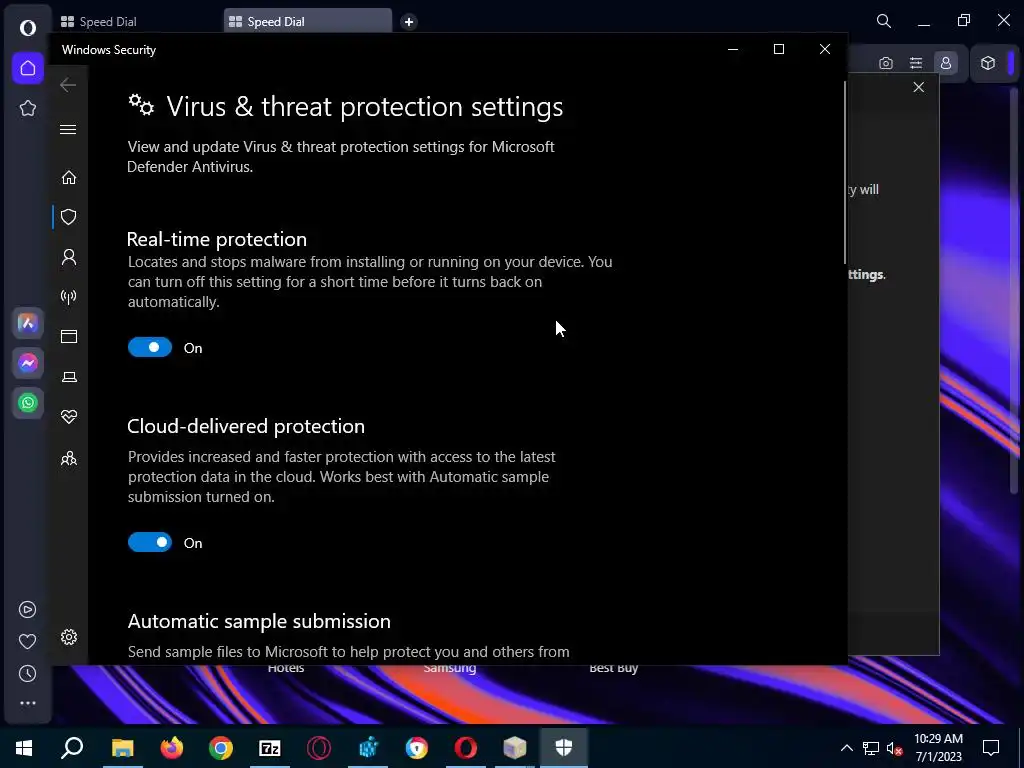The height and width of the screenshot is (768, 1024).
Task: Click Opera snapshot camera icon
Action: [886, 63]
